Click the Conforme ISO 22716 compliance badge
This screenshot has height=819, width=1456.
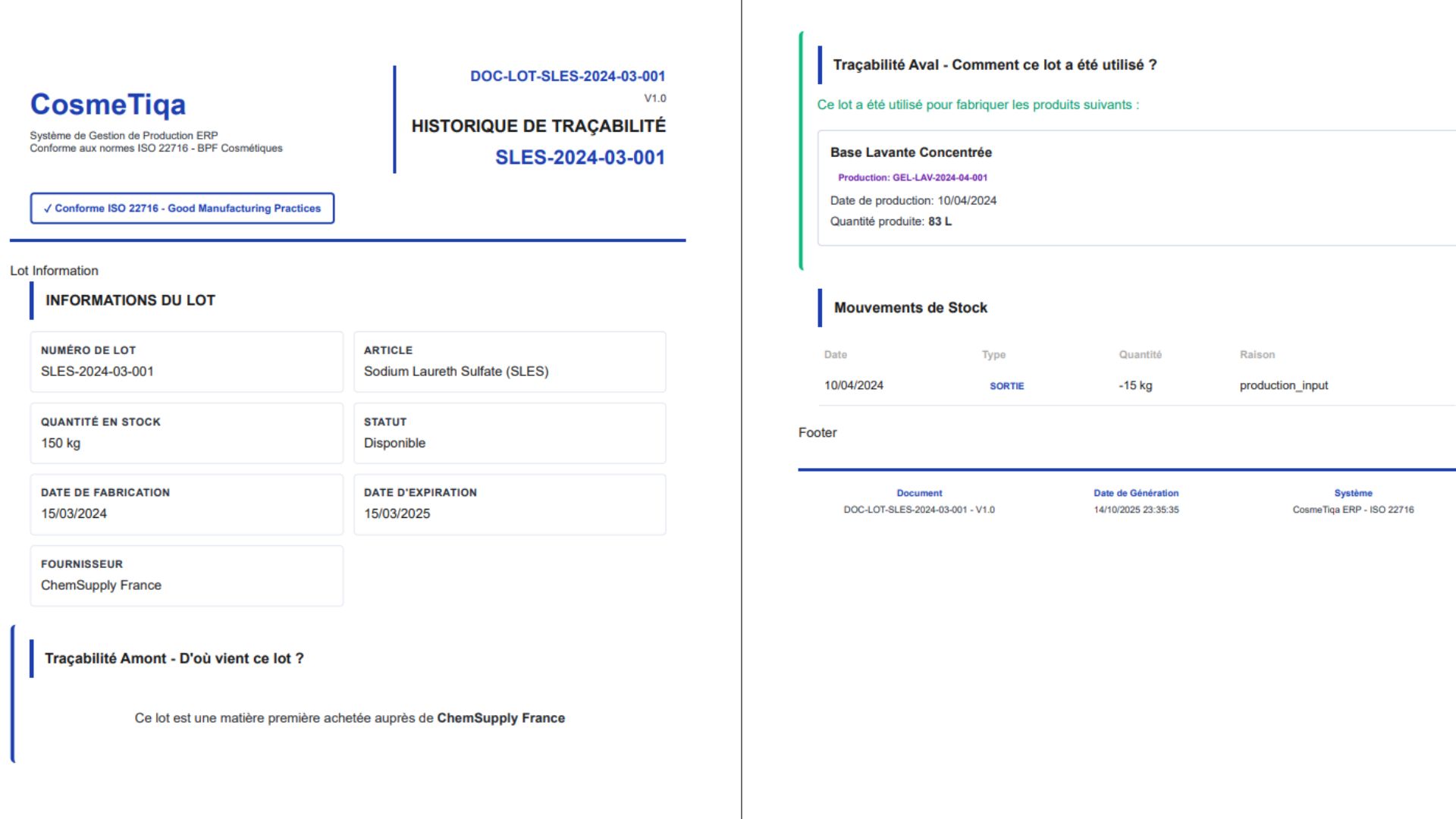[182, 209]
